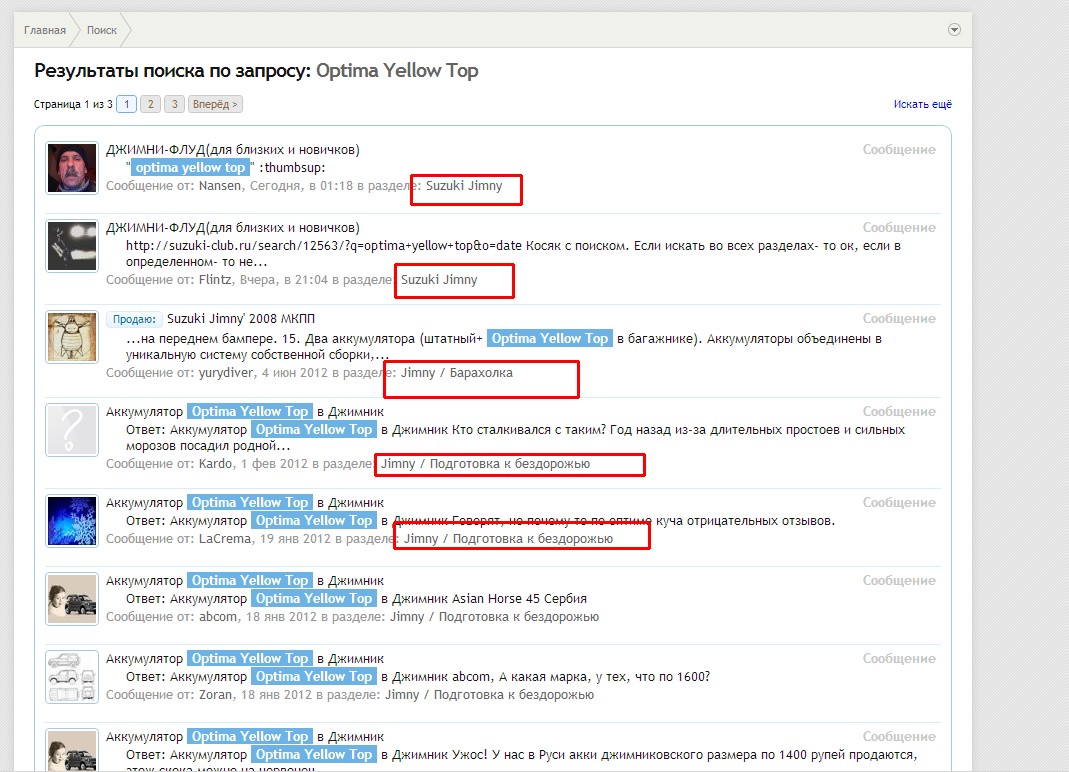This screenshot has width=1069, height=772.
Task: Open the user profile link Kardo
Action: pyautogui.click(x=215, y=464)
